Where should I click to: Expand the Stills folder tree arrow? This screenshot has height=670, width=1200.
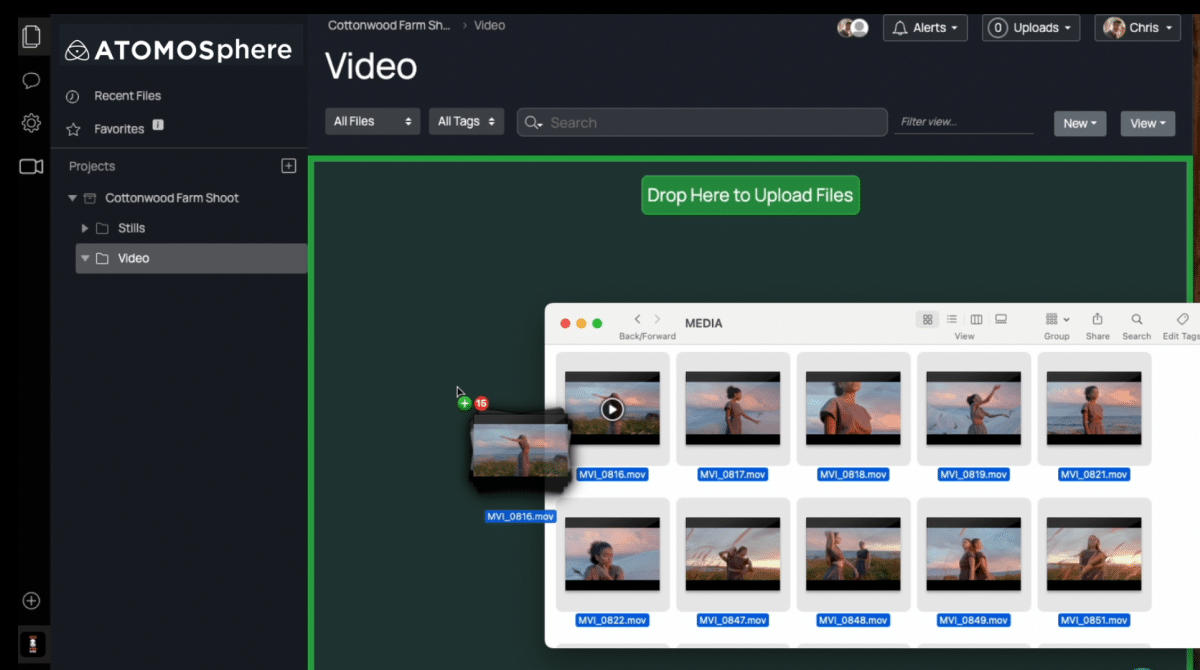[x=85, y=228]
